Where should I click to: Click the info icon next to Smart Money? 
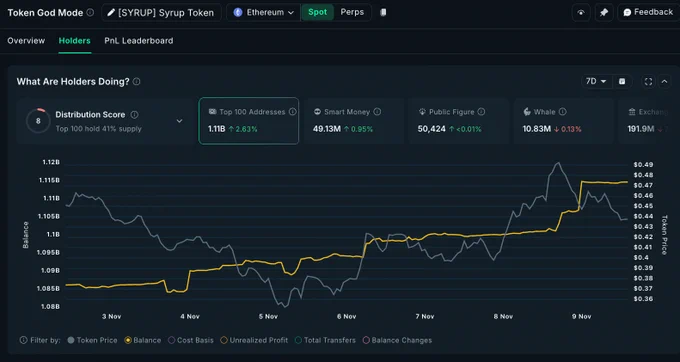[377, 112]
